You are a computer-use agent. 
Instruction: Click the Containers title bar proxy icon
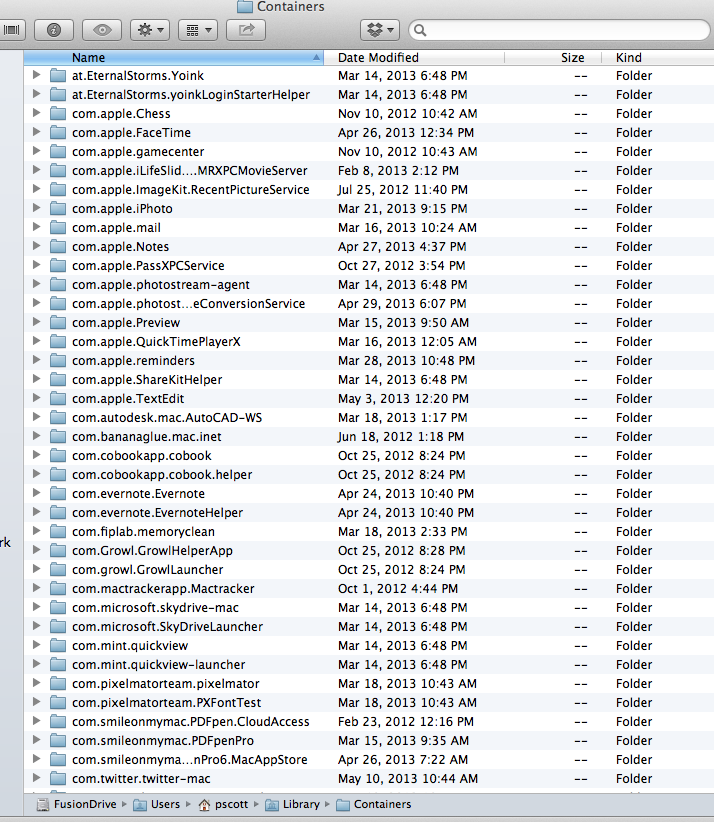click(x=244, y=6)
